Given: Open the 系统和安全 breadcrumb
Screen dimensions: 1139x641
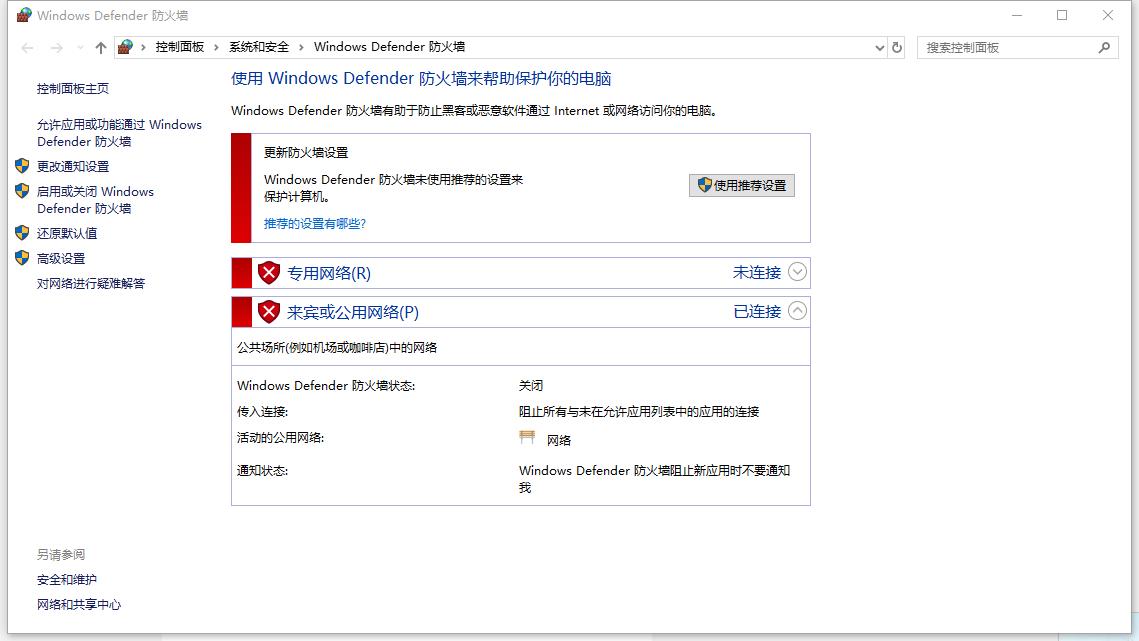Looking at the screenshot, I should click(259, 47).
